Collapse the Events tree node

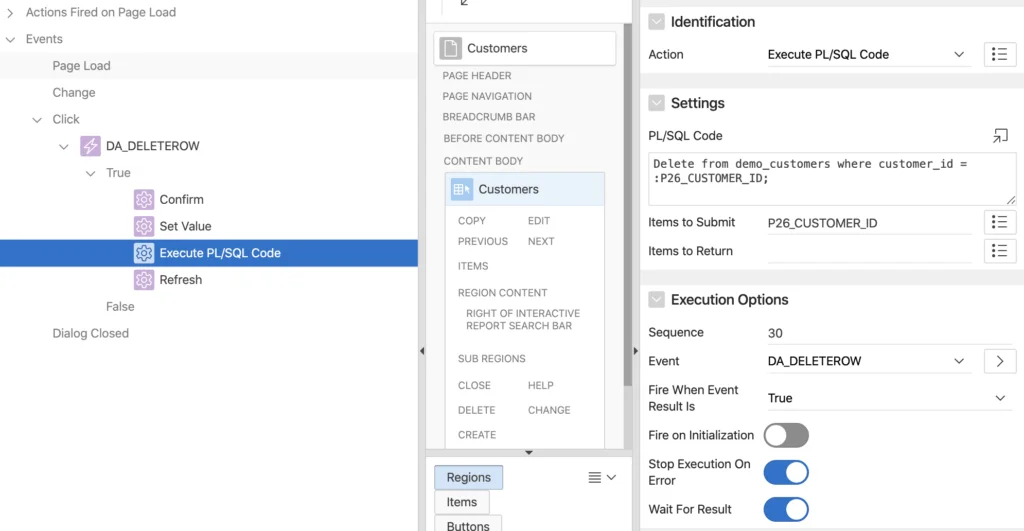coord(10,39)
